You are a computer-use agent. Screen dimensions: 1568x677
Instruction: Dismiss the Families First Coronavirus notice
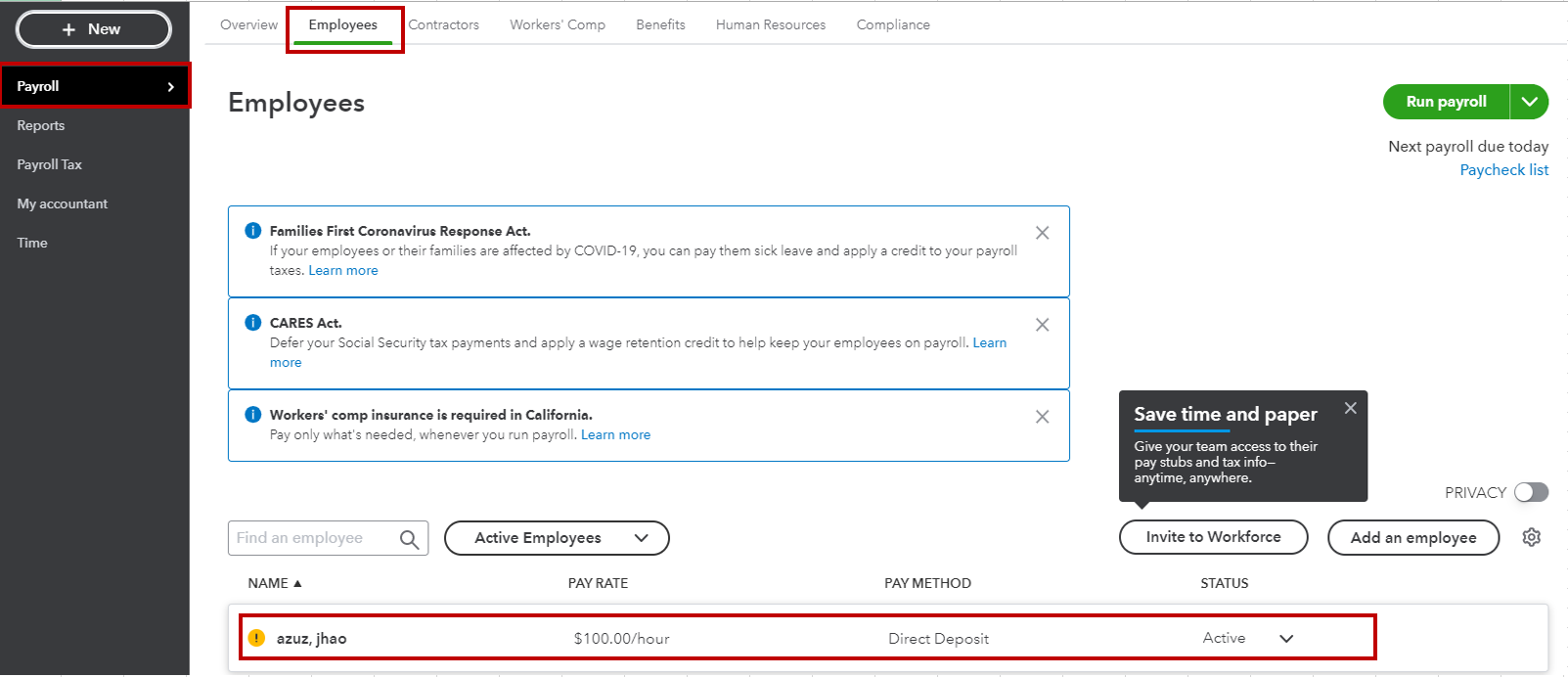tap(1042, 233)
